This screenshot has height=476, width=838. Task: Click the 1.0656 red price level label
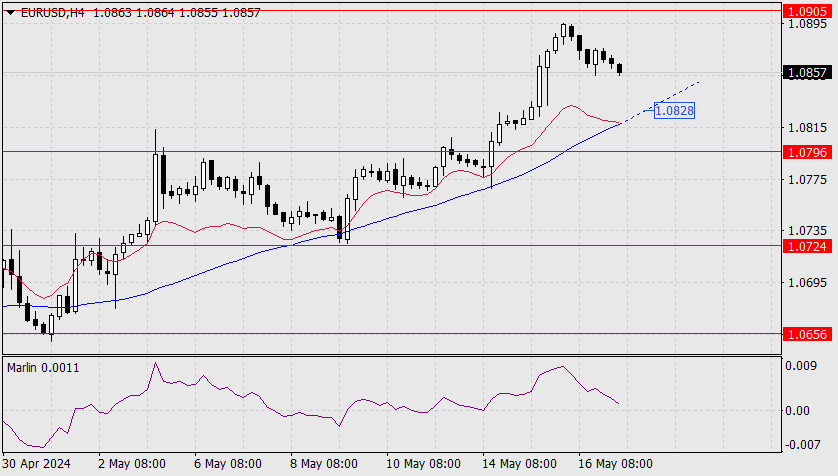[808, 334]
